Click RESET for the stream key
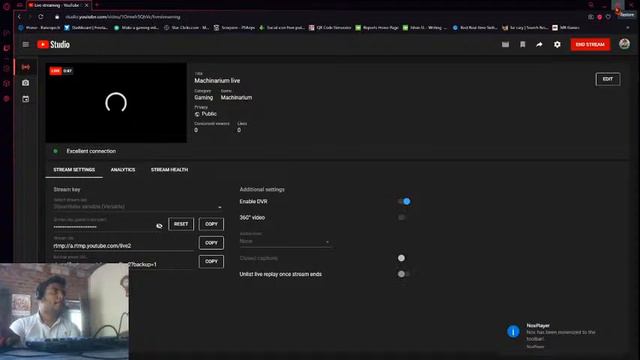The image size is (640, 360). [x=181, y=224]
